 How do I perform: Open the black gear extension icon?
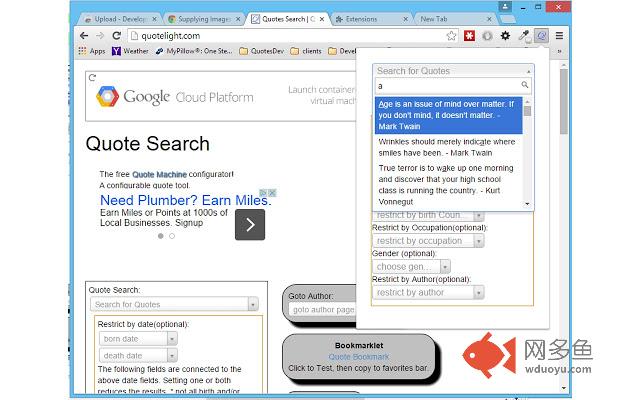[505, 36]
